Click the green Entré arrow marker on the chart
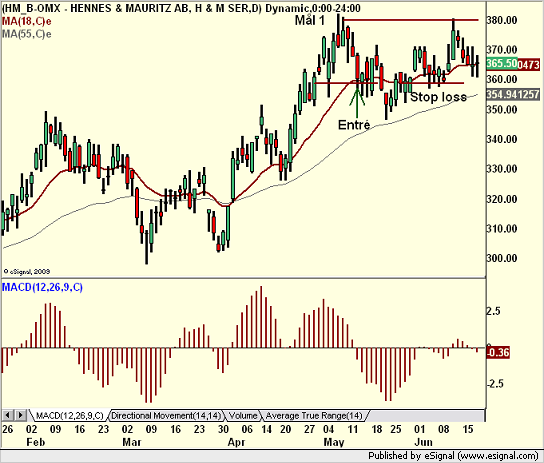 [357, 102]
